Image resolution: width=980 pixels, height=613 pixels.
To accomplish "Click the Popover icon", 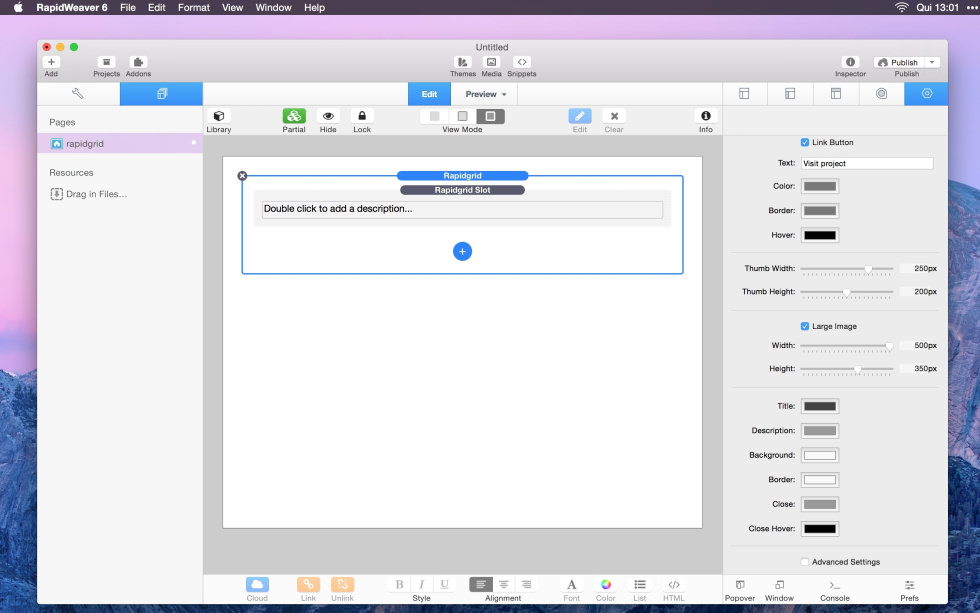I will click(740, 585).
